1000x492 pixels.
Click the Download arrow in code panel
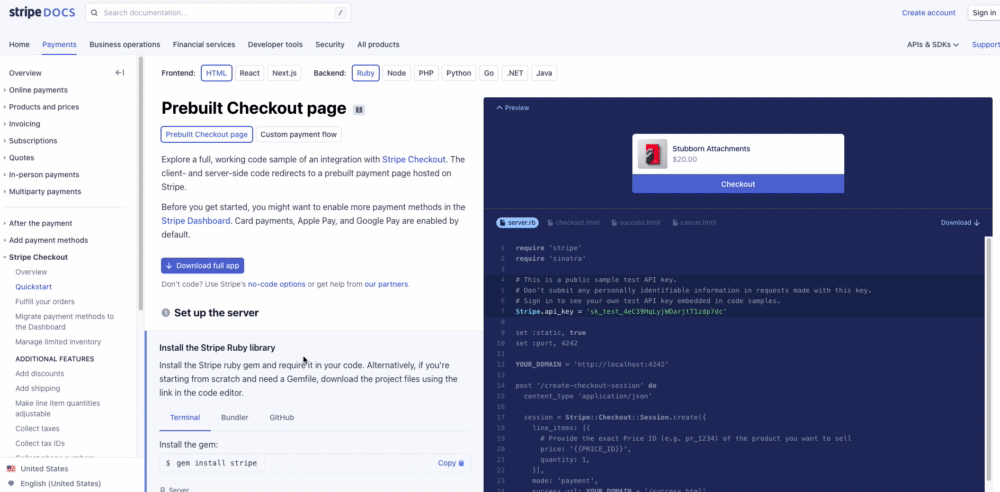coord(976,223)
